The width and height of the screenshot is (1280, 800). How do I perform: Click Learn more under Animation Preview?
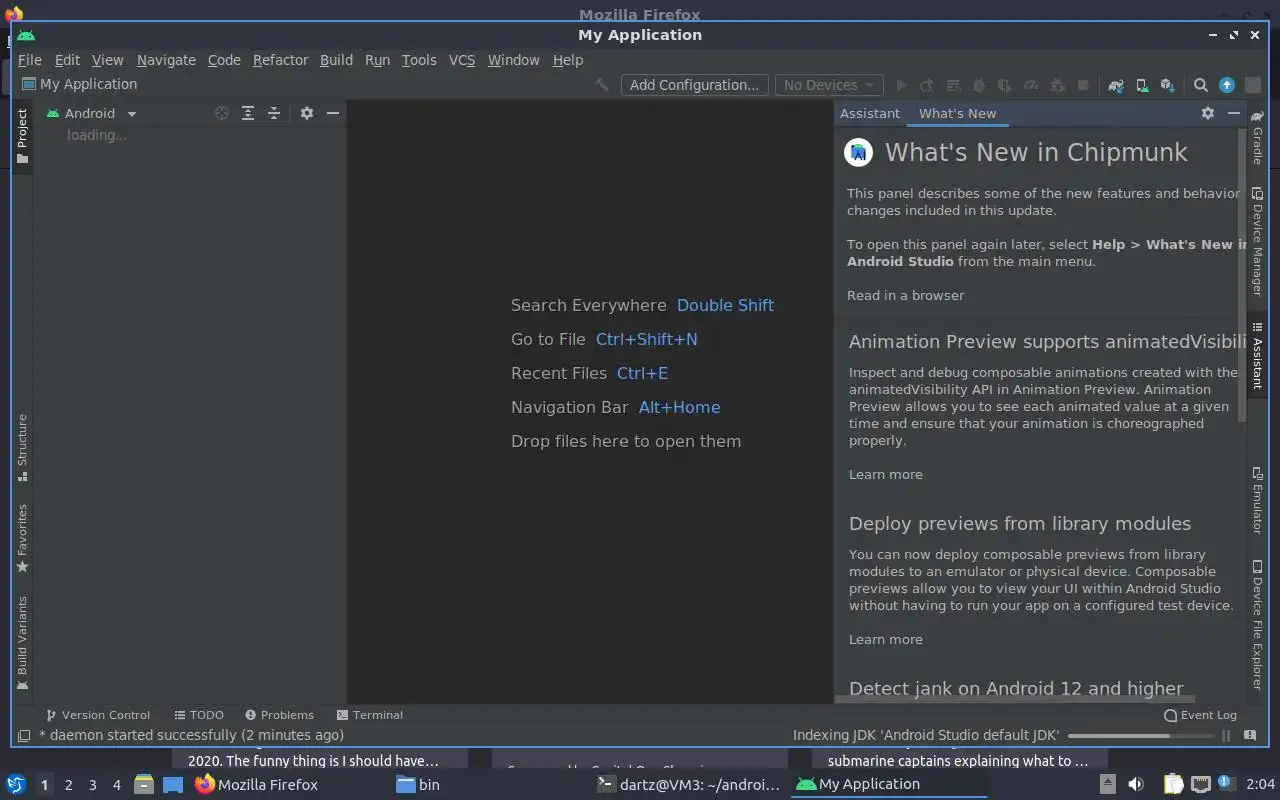coord(885,474)
